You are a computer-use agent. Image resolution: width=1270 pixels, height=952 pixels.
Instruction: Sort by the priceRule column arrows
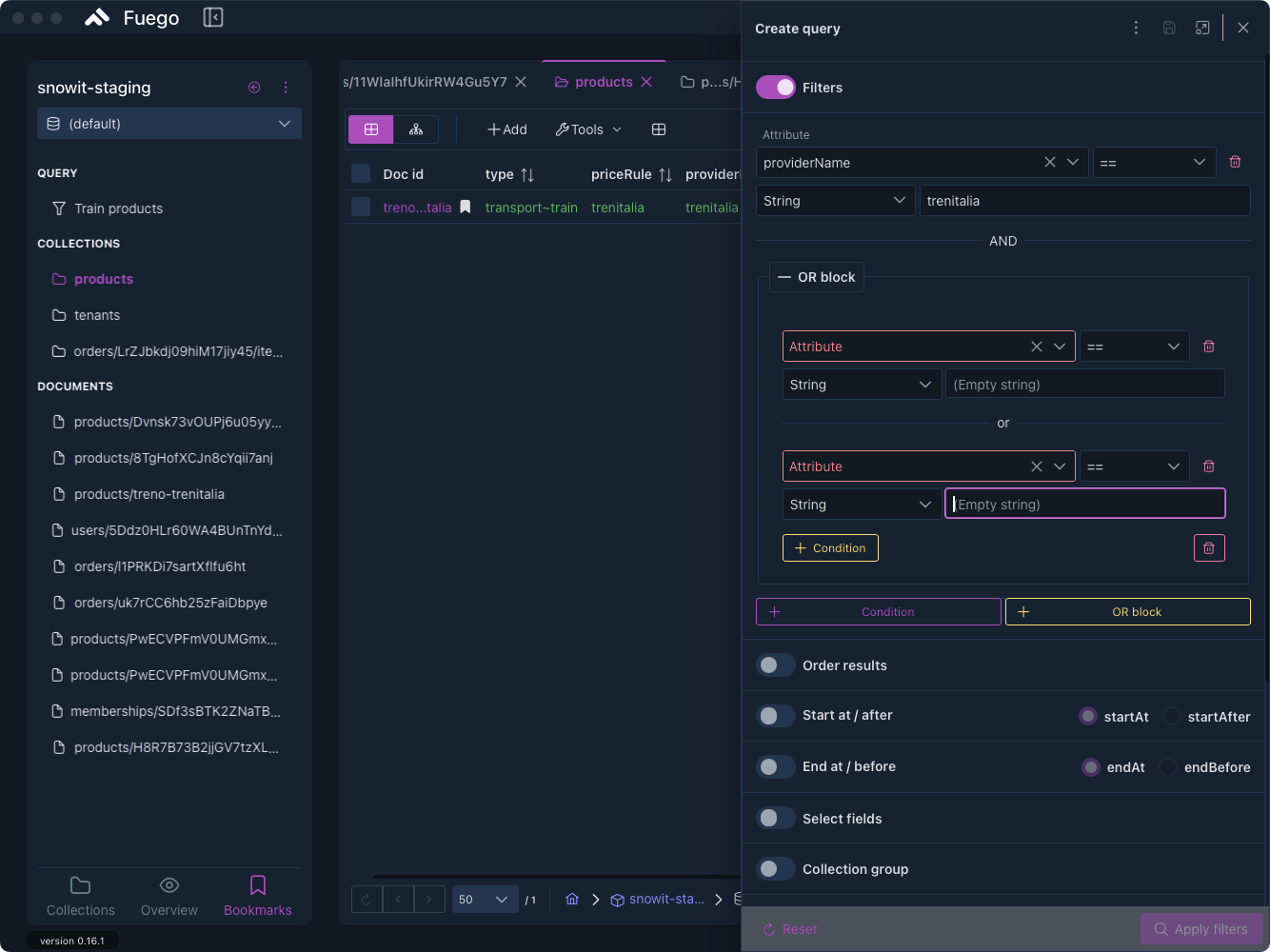(665, 175)
